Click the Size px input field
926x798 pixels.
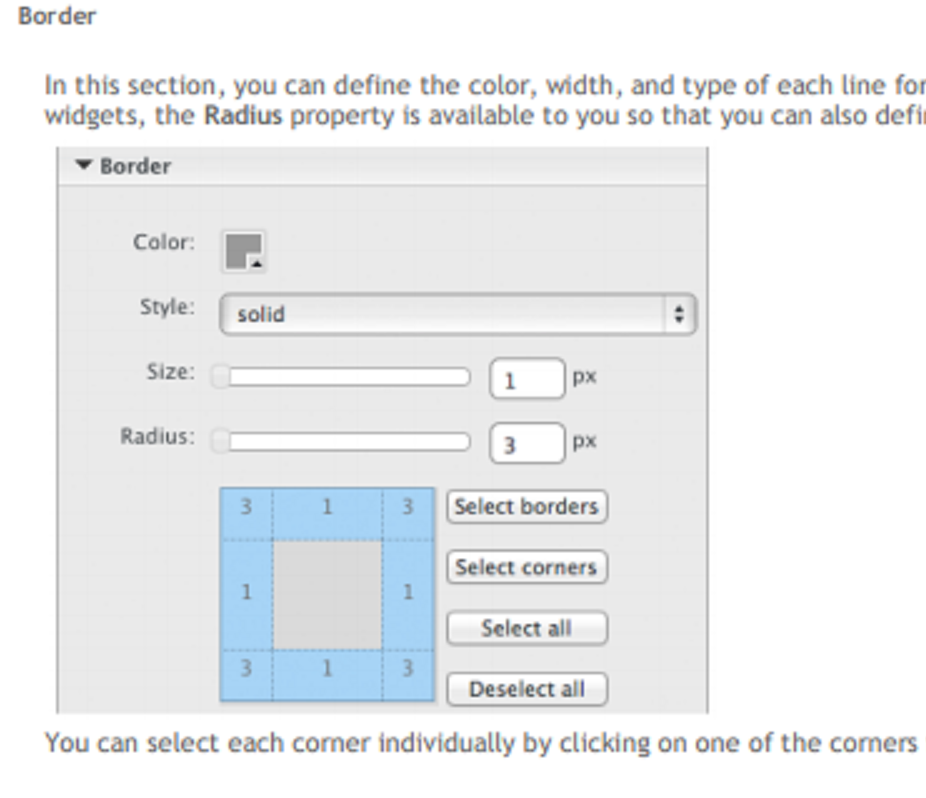coord(527,379)
